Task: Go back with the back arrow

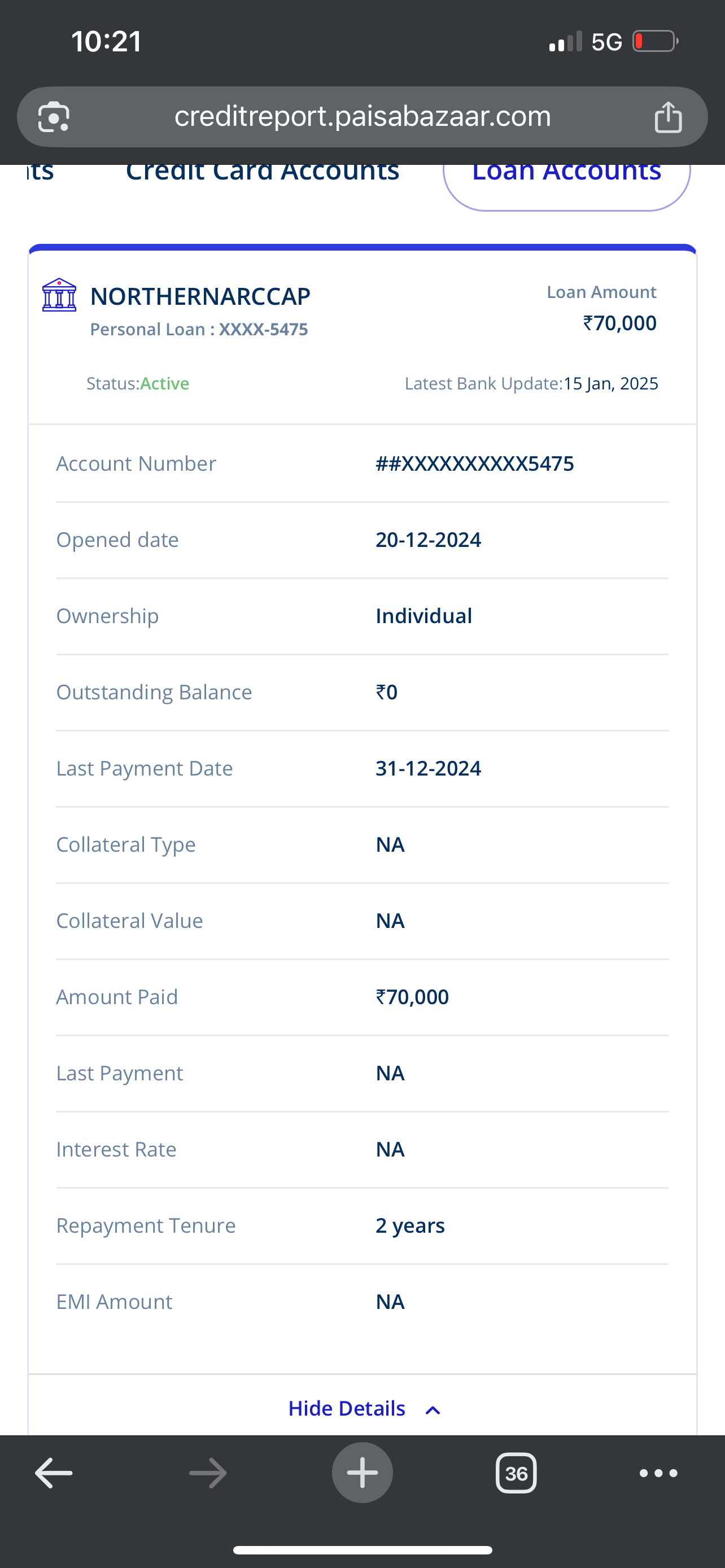Action: [54, 1473]
